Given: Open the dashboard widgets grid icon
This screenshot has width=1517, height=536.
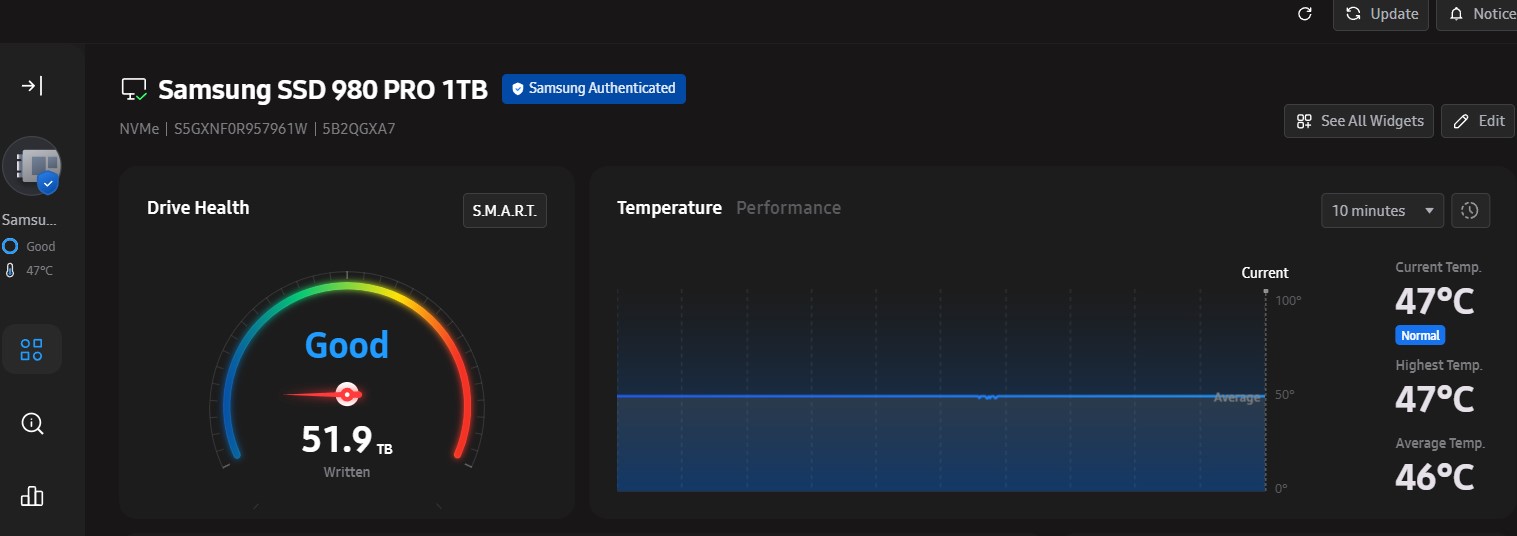Looking at the screenshot, I should pos(32,349).
